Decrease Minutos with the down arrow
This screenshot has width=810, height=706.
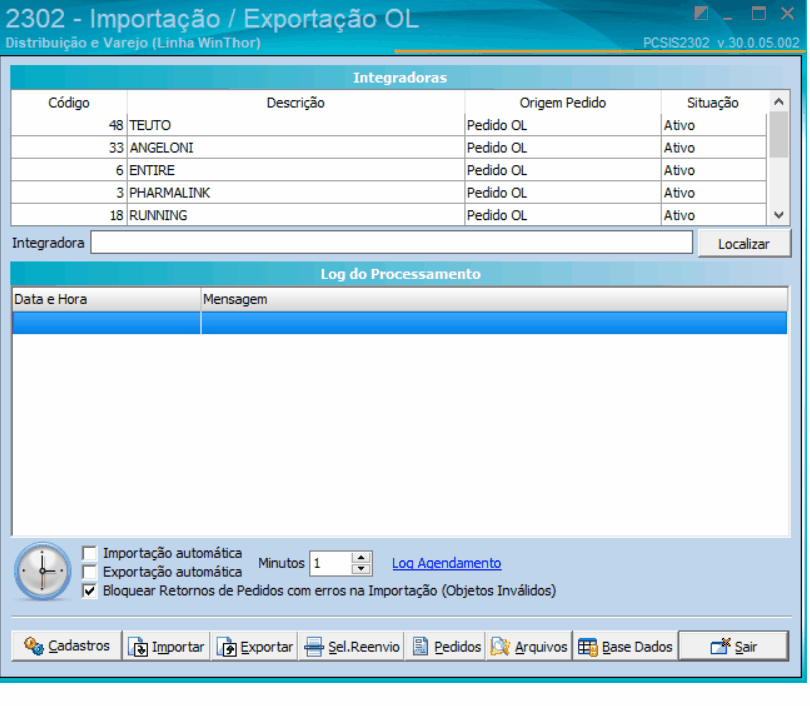pyautogui.click(x=361, y=569)
